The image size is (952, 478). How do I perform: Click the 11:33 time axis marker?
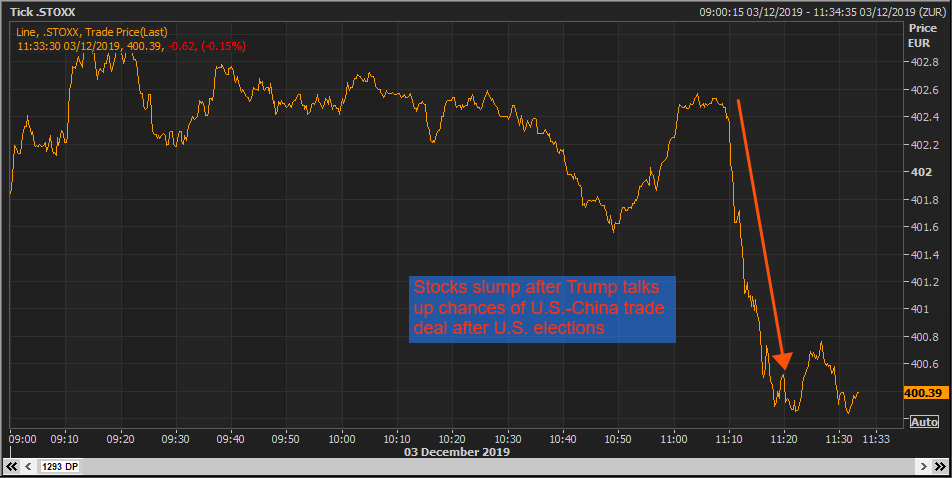click(x=876, y=438)
